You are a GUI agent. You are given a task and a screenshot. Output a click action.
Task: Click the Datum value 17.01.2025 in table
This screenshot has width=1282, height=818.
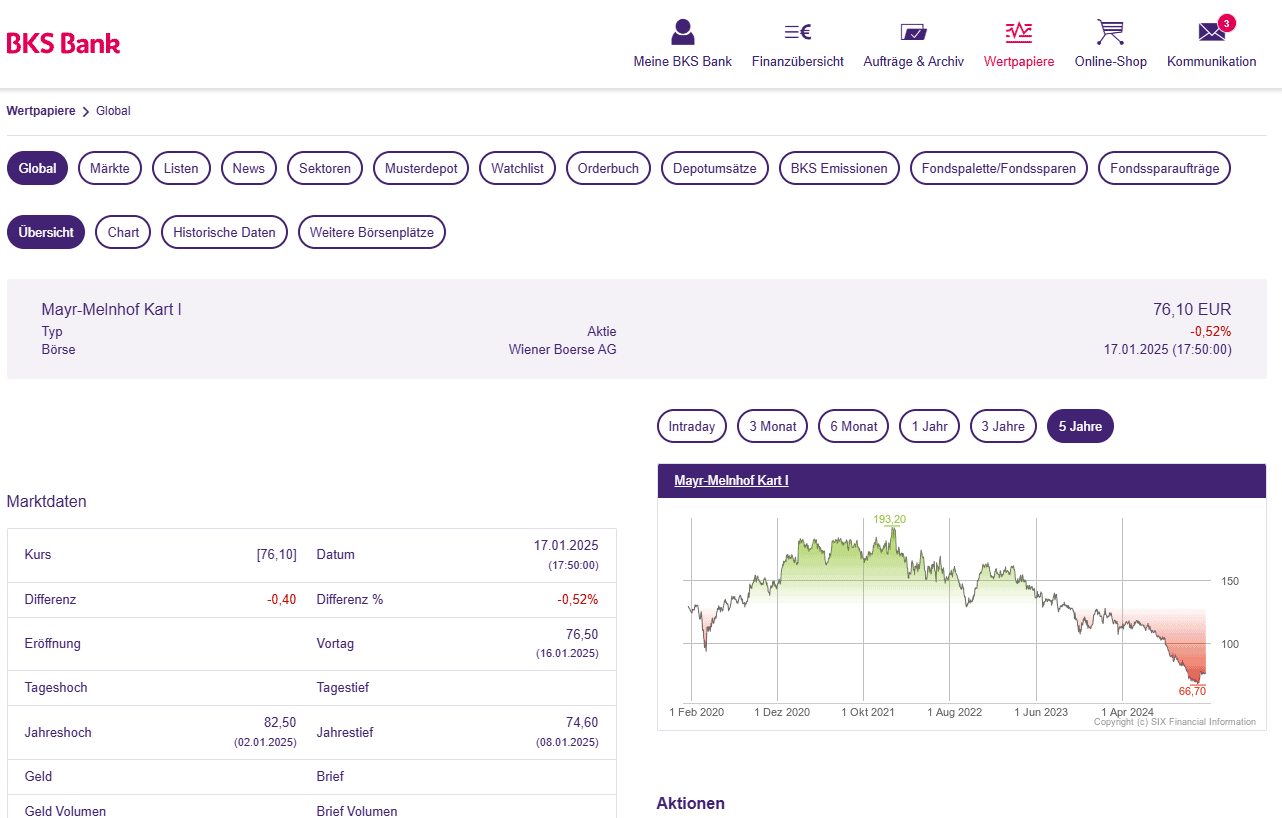566,545
